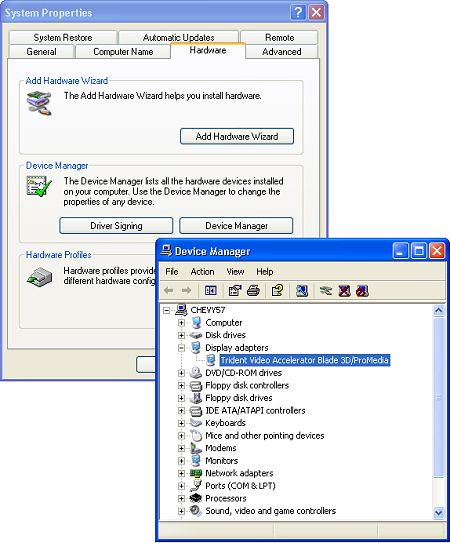Open Properties via the toolbar icon

235,290
